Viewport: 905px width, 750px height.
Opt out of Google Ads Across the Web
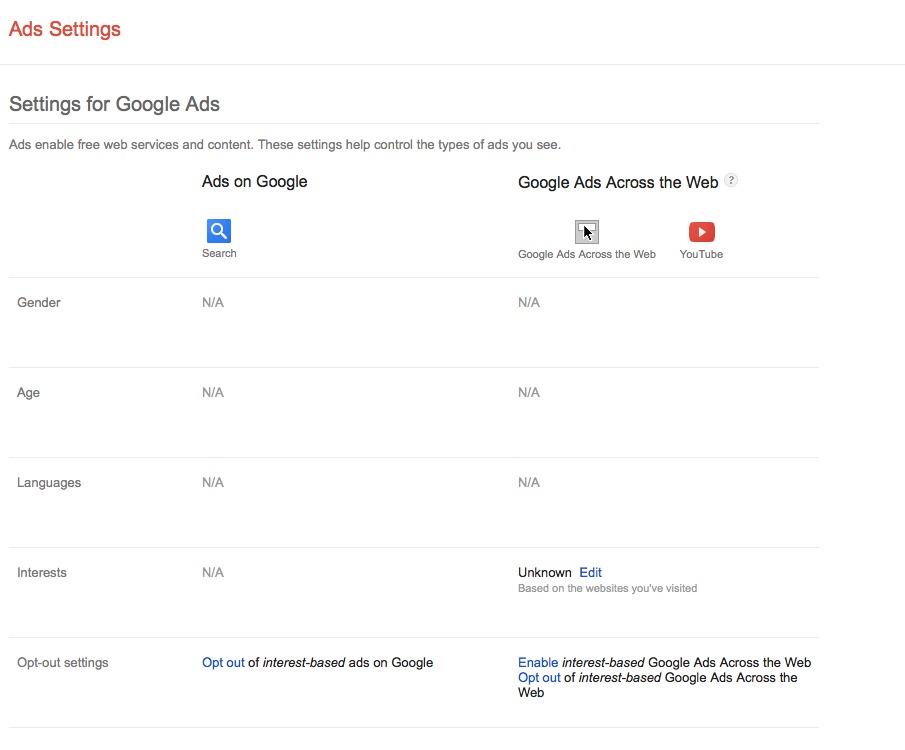(x=539, y=678)
